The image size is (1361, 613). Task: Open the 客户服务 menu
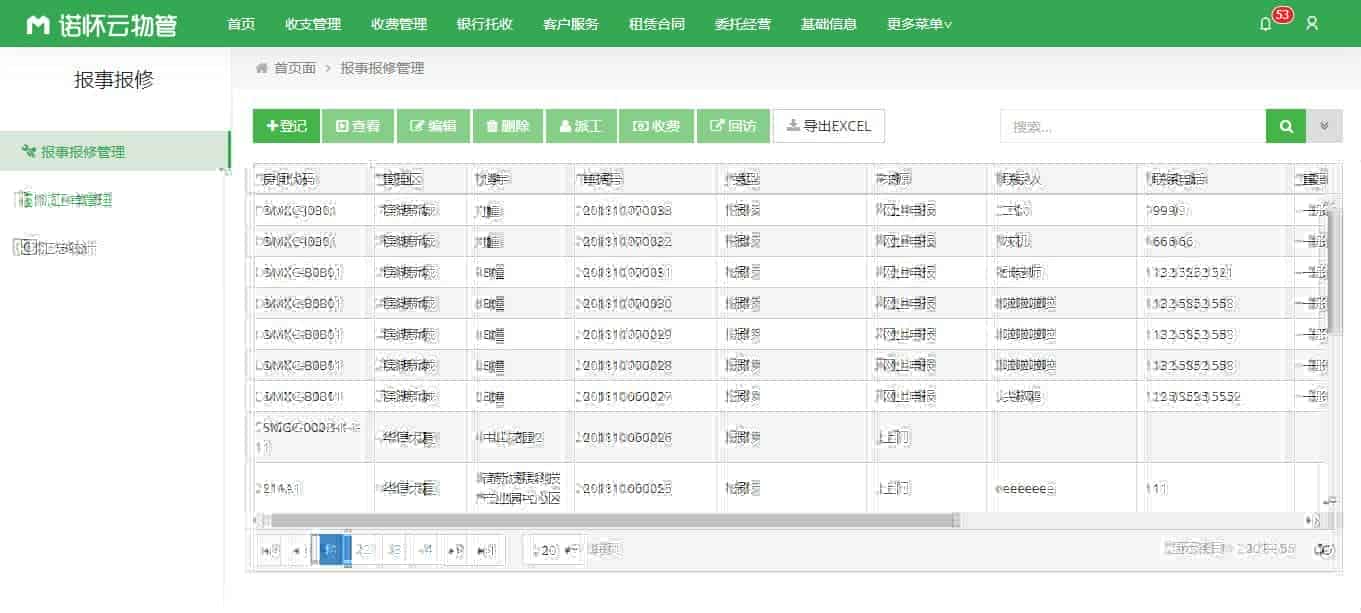point(571,24)
